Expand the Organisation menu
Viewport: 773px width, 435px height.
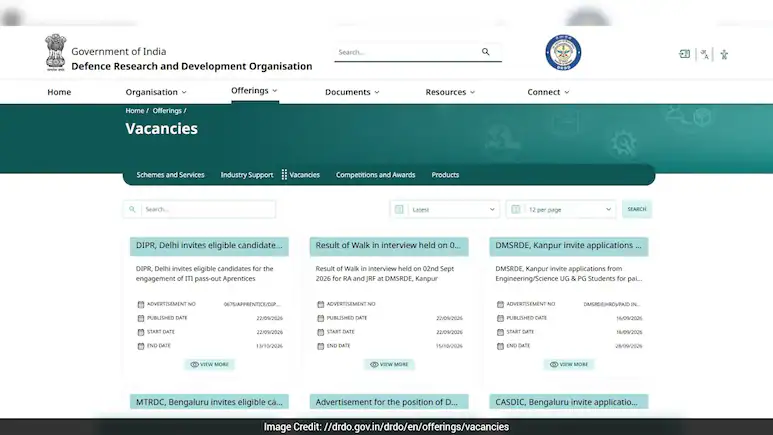[156, 92]
